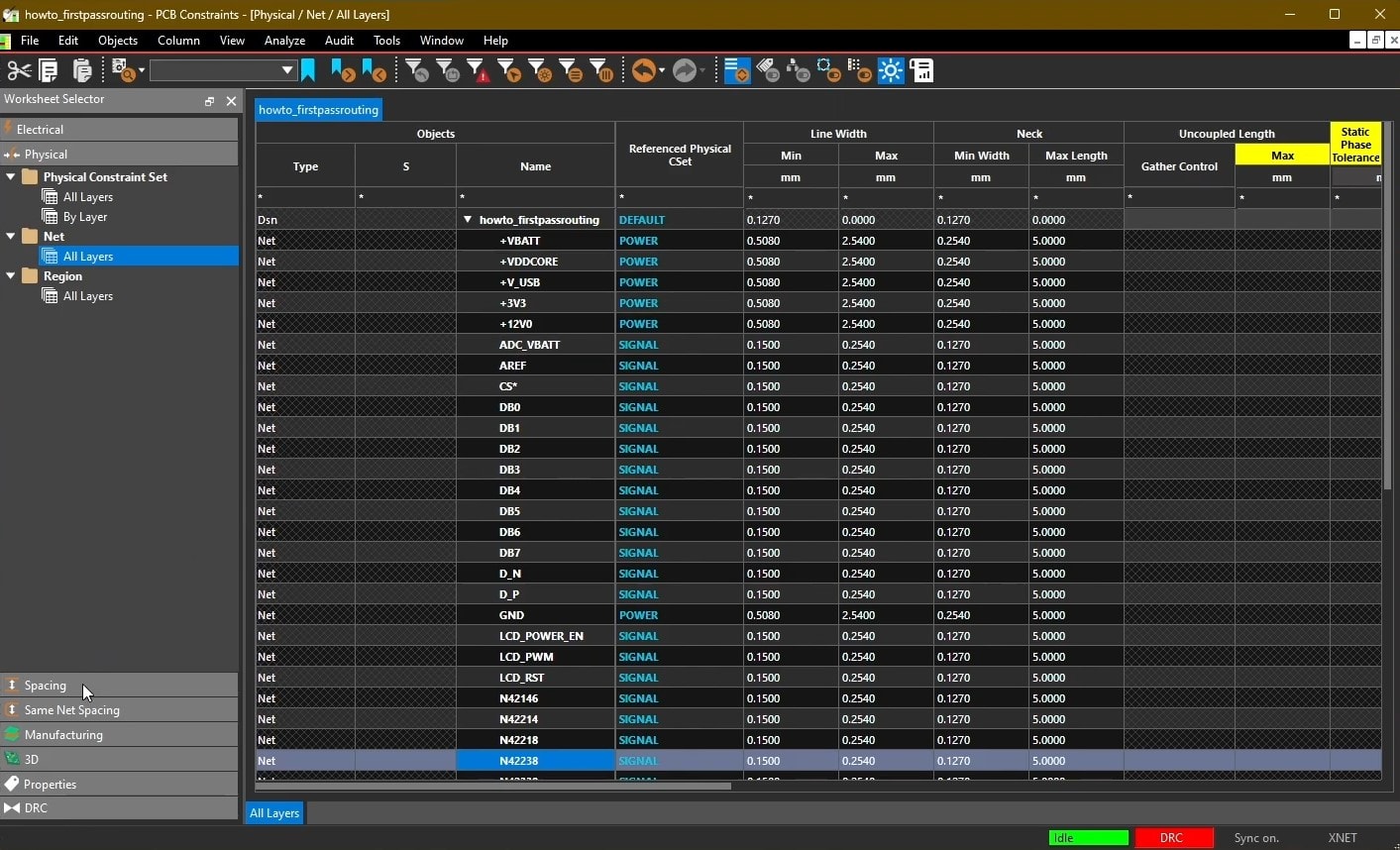Click the red DRC status indicator
1400x850 pixels.
click(1174, 838)
